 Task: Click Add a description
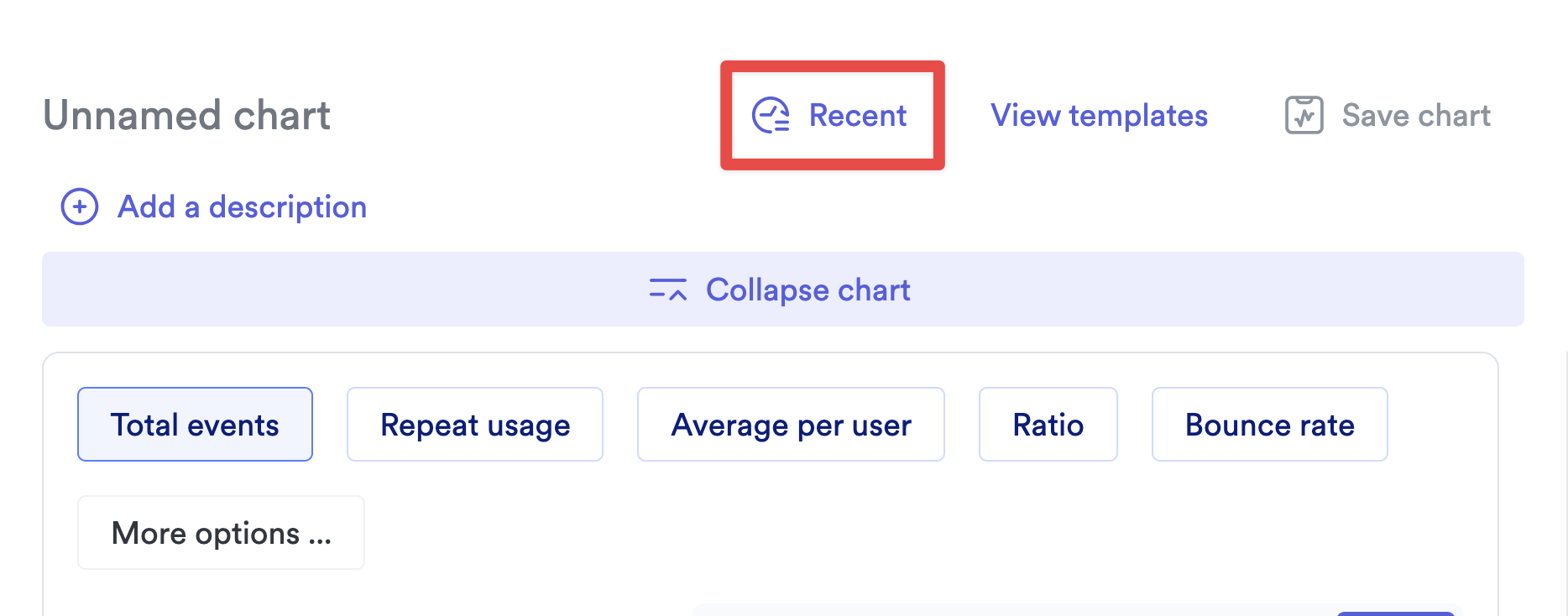241,206
